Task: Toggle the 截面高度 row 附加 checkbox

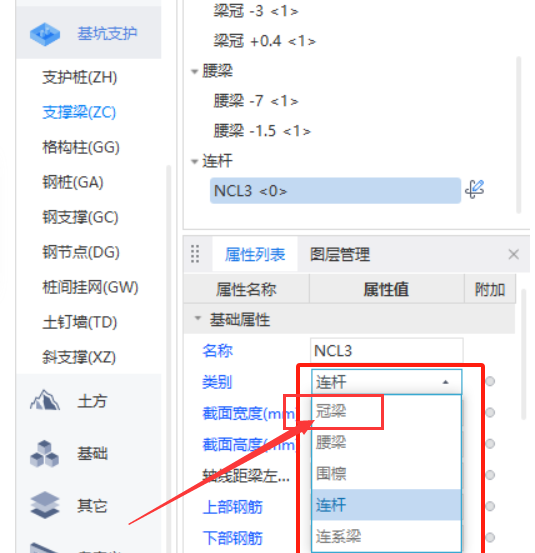Action: (x=490, y=444)
